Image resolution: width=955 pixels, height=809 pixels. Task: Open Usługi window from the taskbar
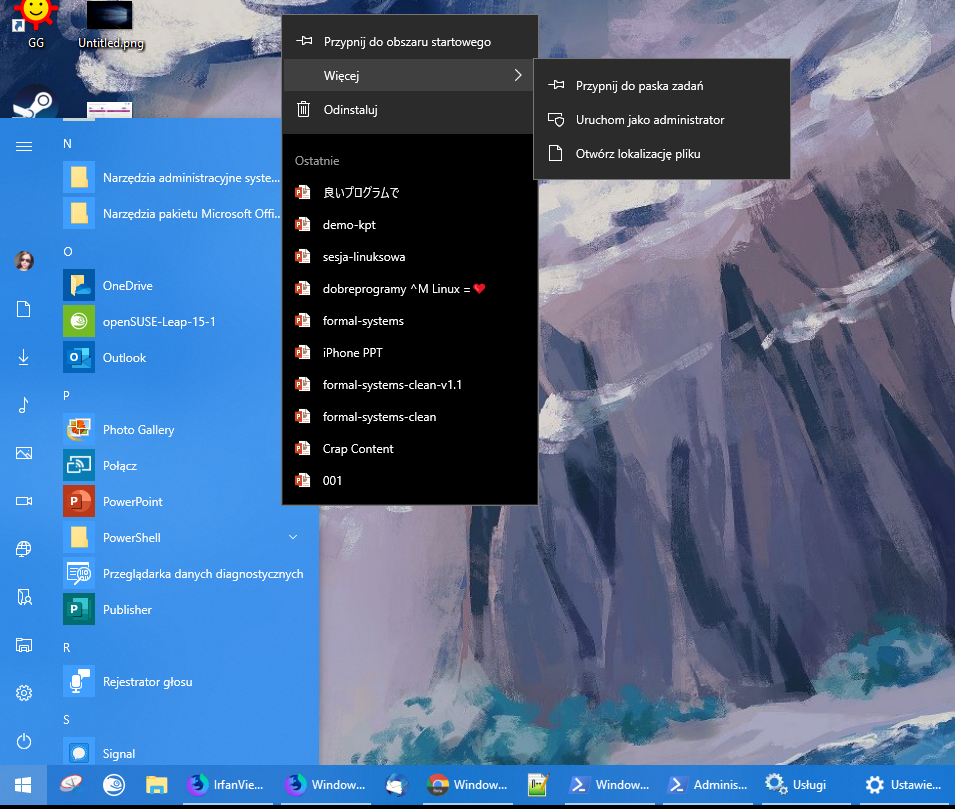(796, 785)
